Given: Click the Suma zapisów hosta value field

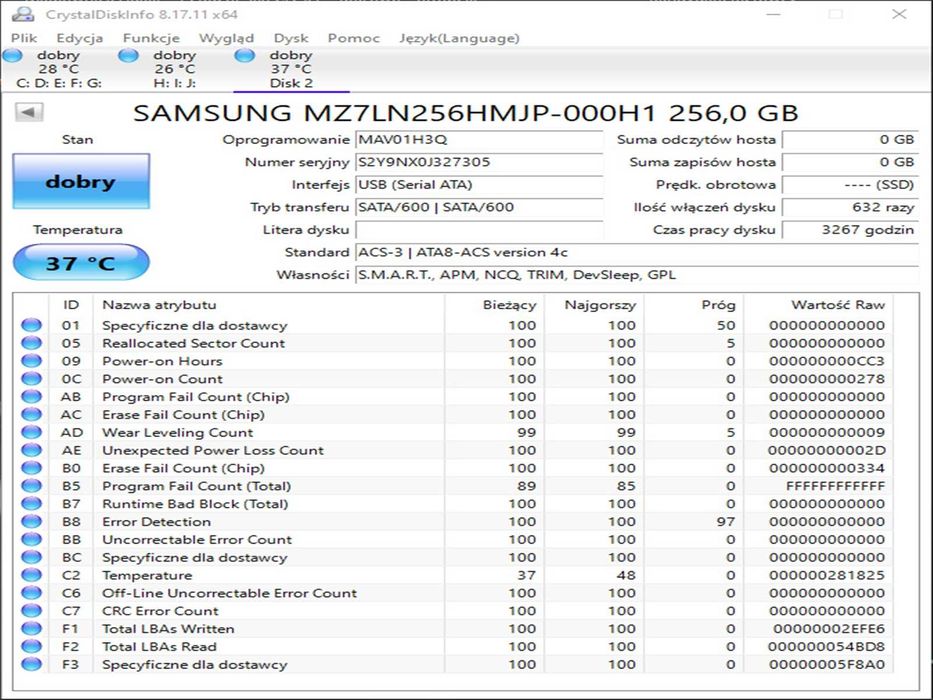Looking at the screenshot, I should 850,162.
